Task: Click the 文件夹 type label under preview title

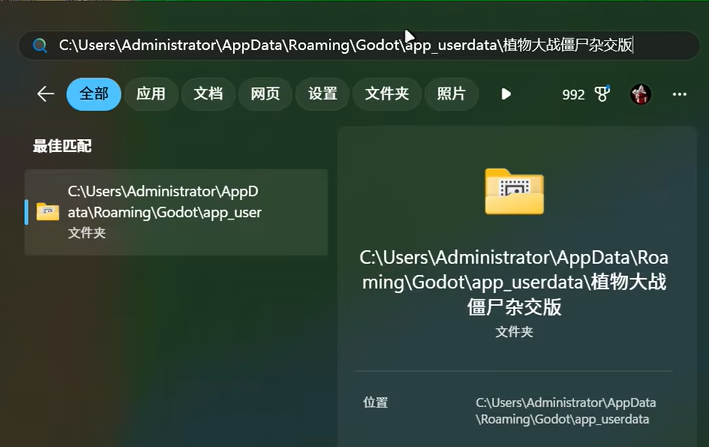Action: [514, 331]
